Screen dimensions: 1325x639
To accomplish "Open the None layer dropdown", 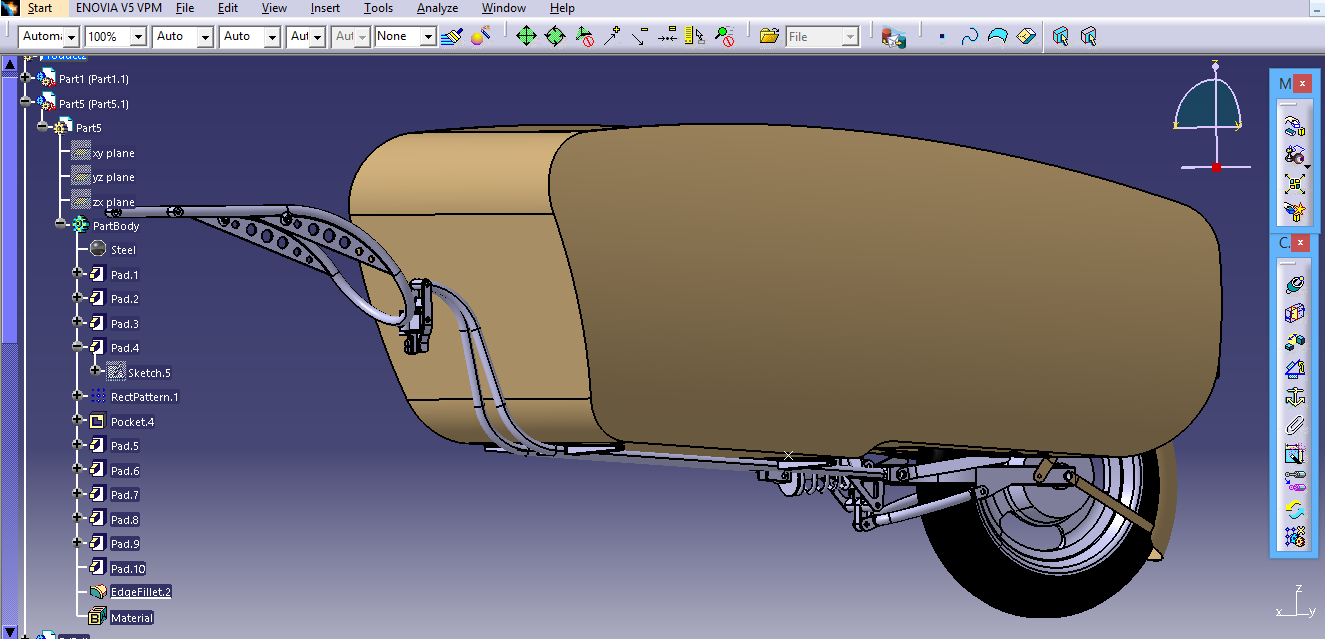I will [x=428, y=37].
